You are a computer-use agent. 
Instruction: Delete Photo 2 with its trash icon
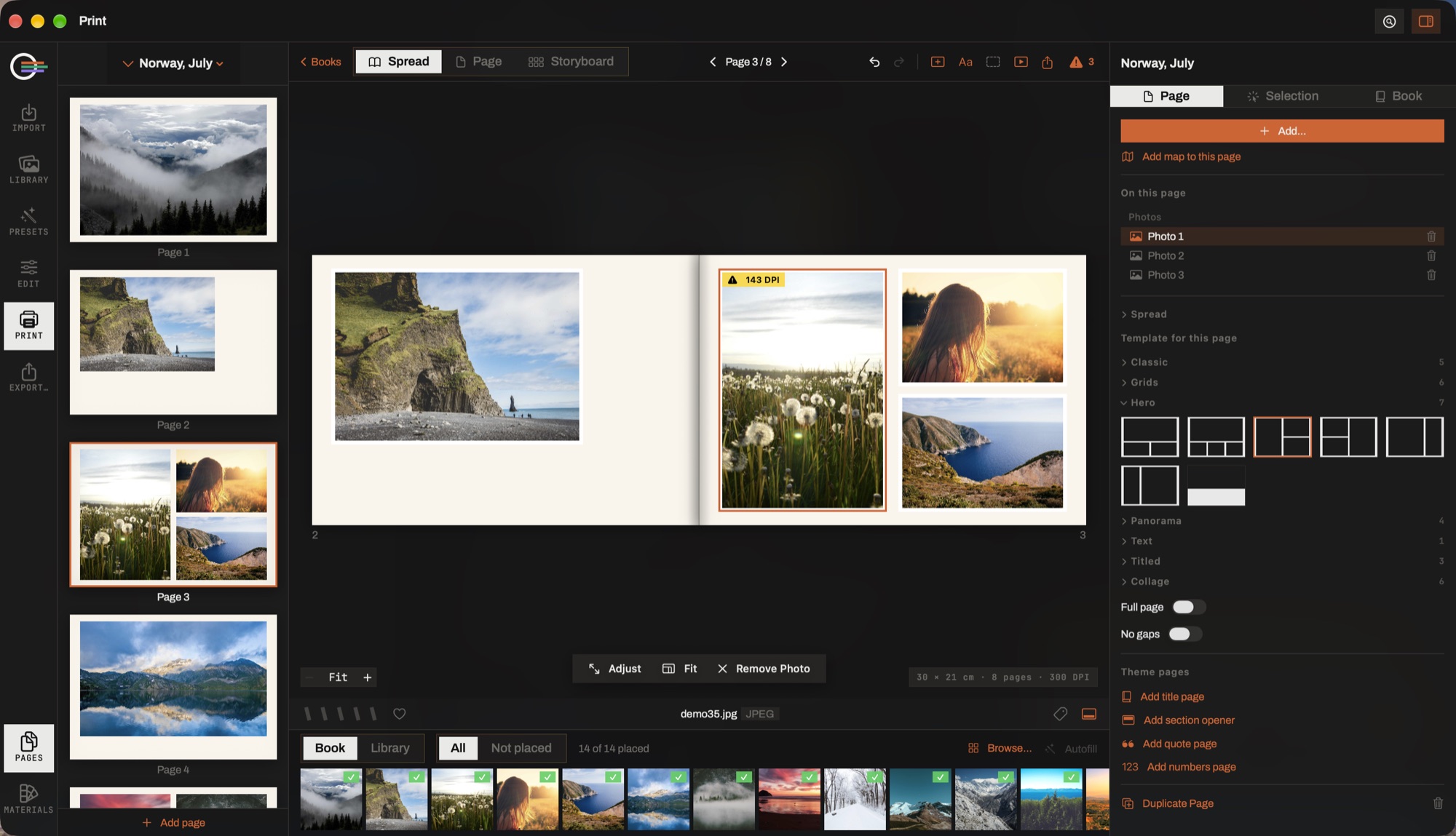pyautogui.click(x=1431, y=255)
